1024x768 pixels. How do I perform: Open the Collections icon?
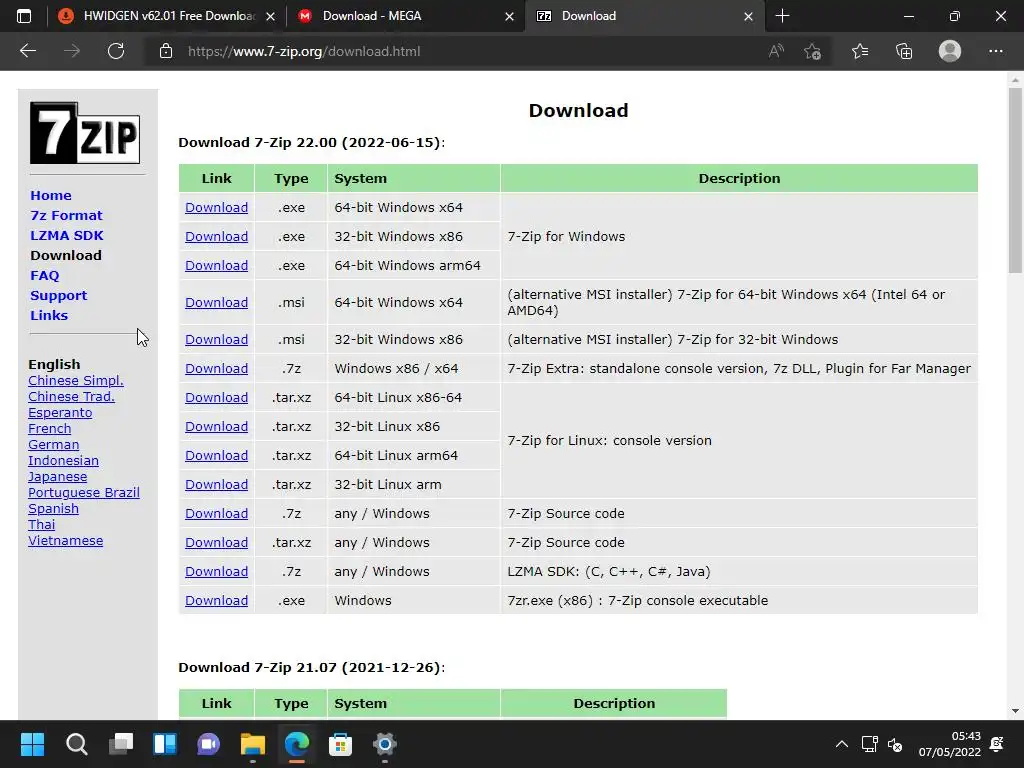(904, 51)
